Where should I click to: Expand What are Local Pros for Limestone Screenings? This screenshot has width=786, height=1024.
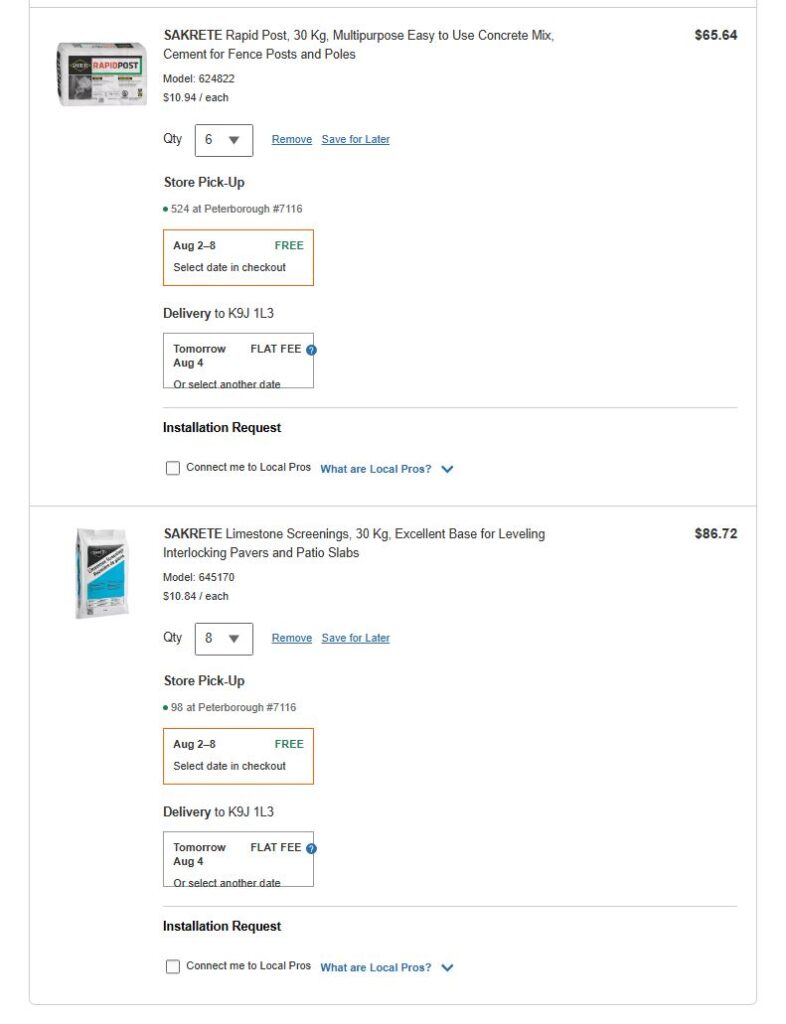(386, 968)
